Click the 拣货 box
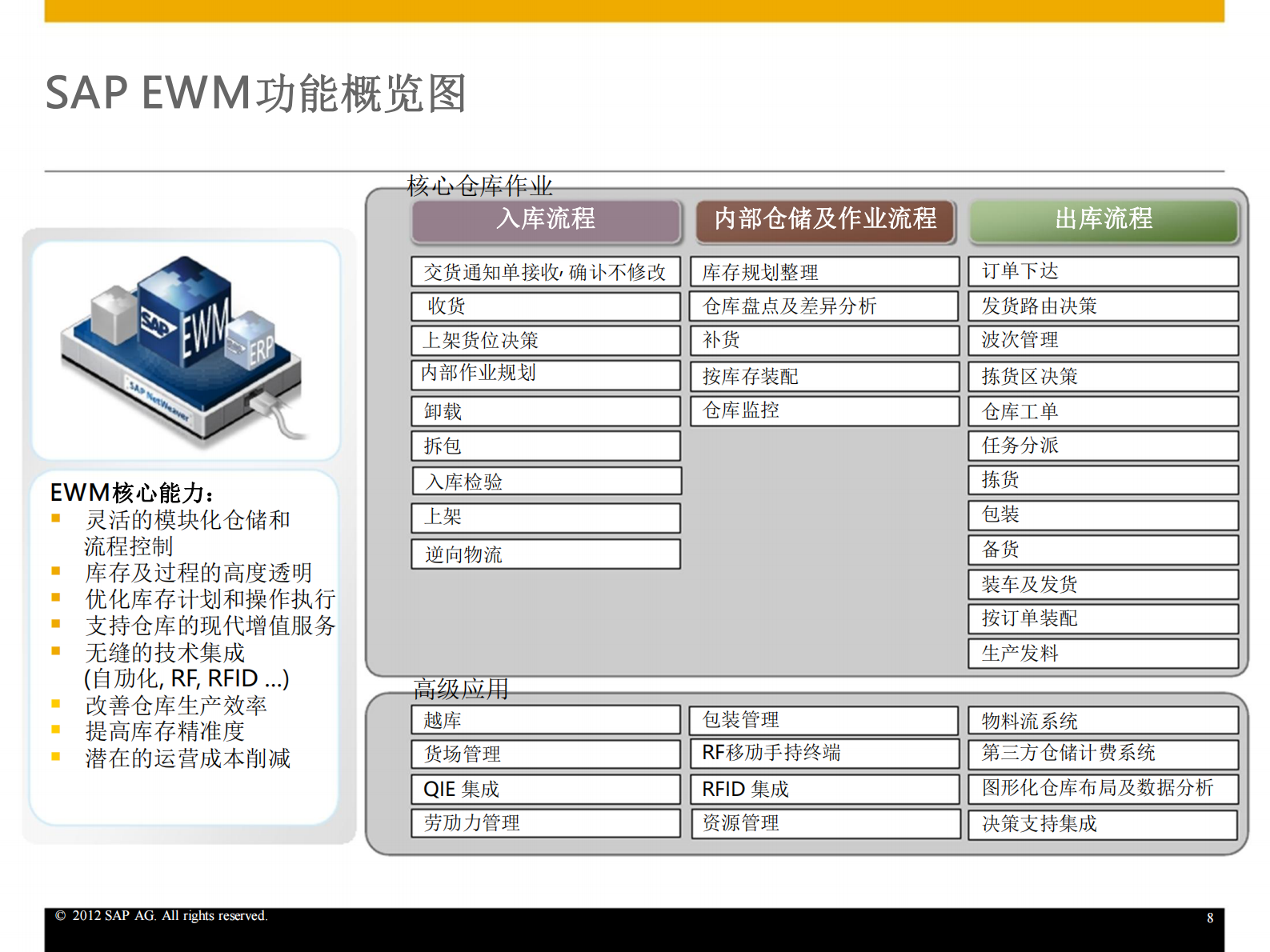1270x952 pixels. coord(1104,480)
